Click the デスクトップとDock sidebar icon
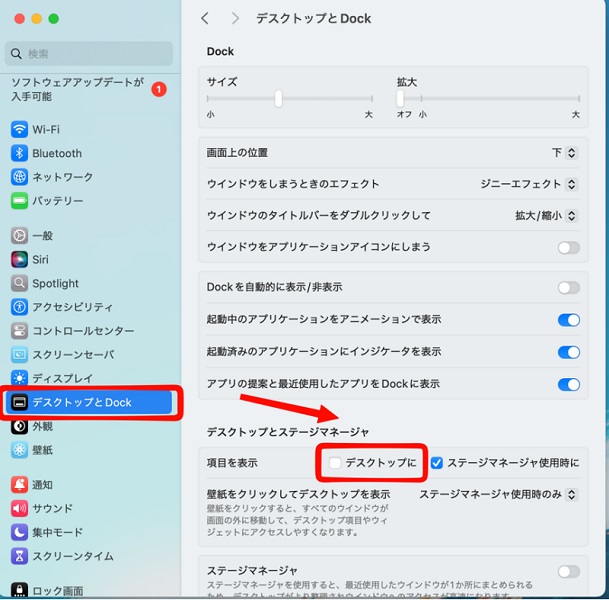This screenshot has width=609, height=600. point(19,402)
